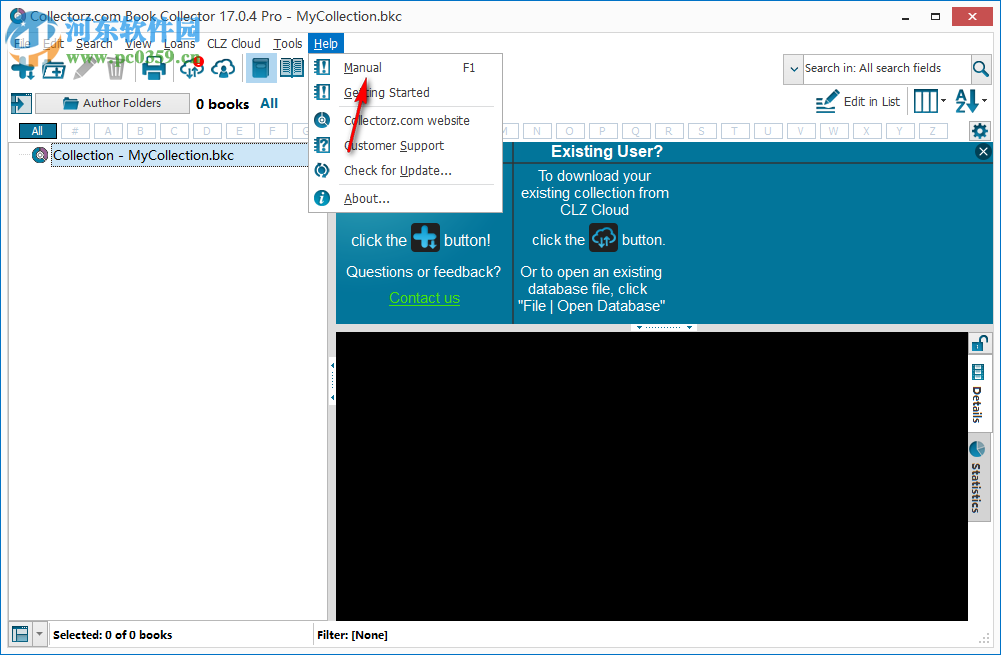Open the Search menu
1001x655 pixels.
point(94,43)
